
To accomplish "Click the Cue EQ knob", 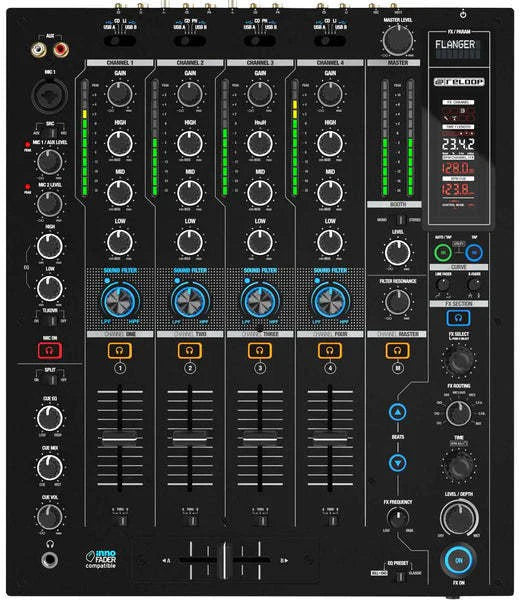I will coord(50,418).
